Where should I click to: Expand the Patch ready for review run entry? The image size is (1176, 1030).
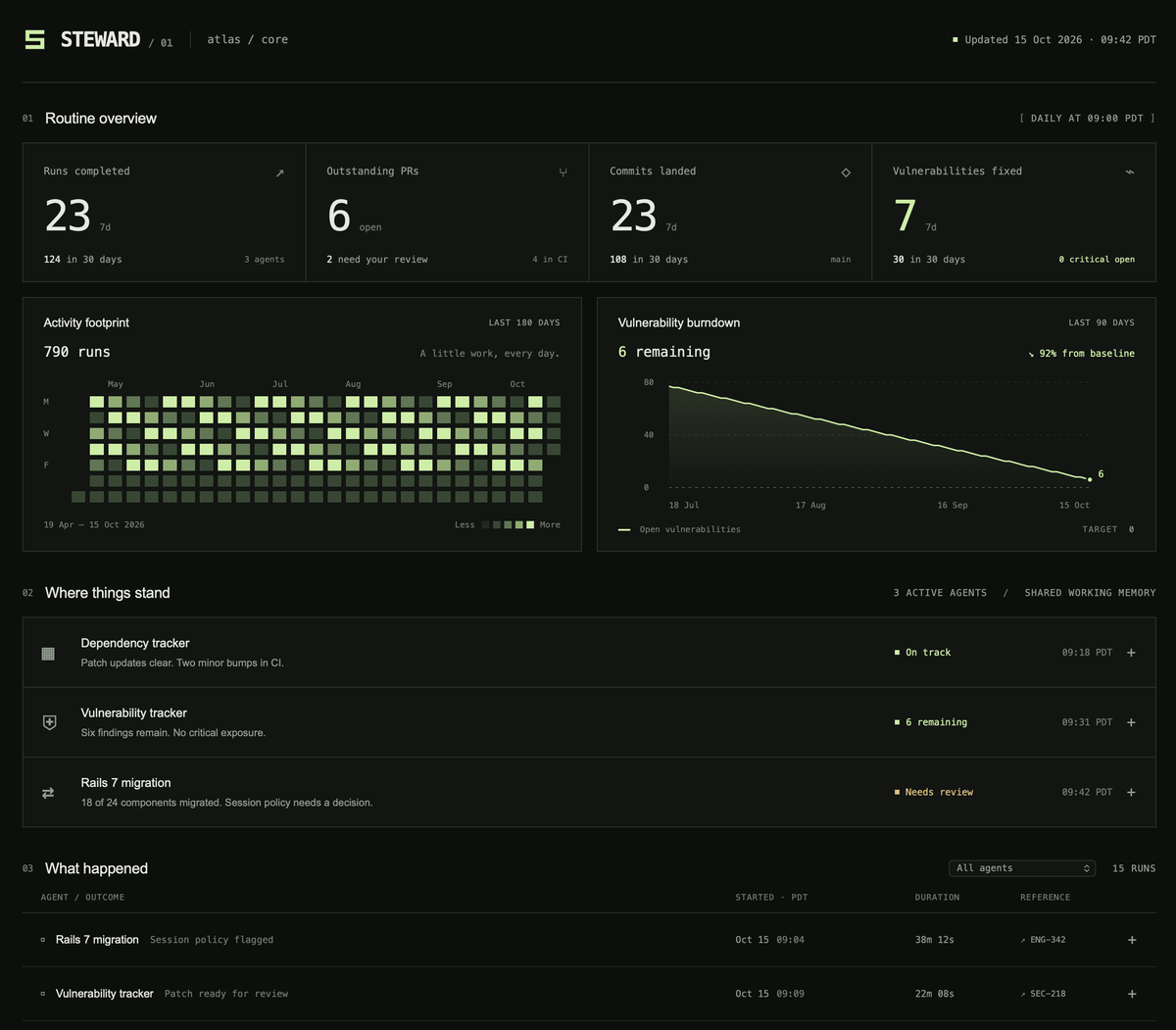(1132, 994)
